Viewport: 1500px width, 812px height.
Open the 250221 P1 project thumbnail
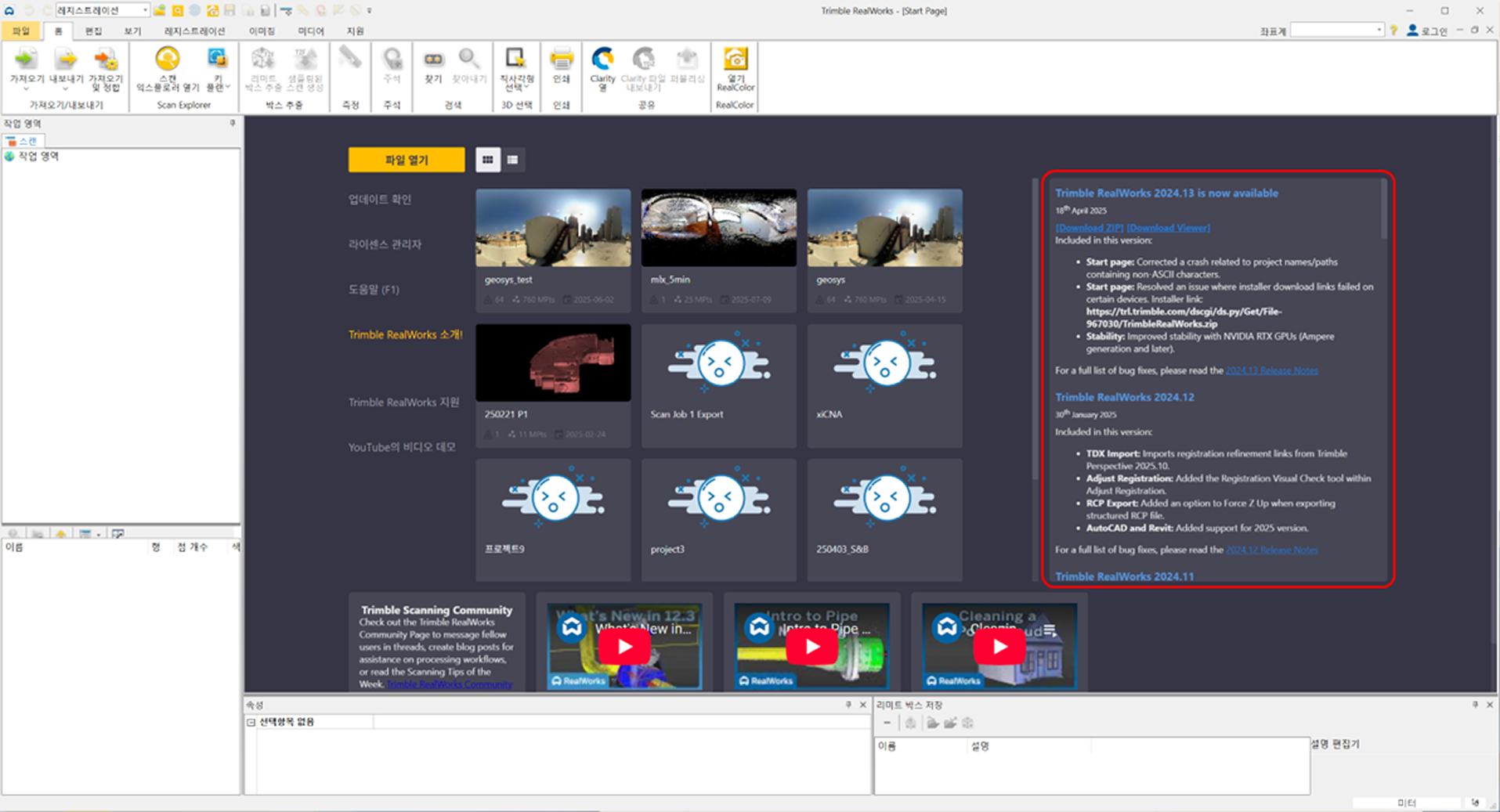pos(553,363)
